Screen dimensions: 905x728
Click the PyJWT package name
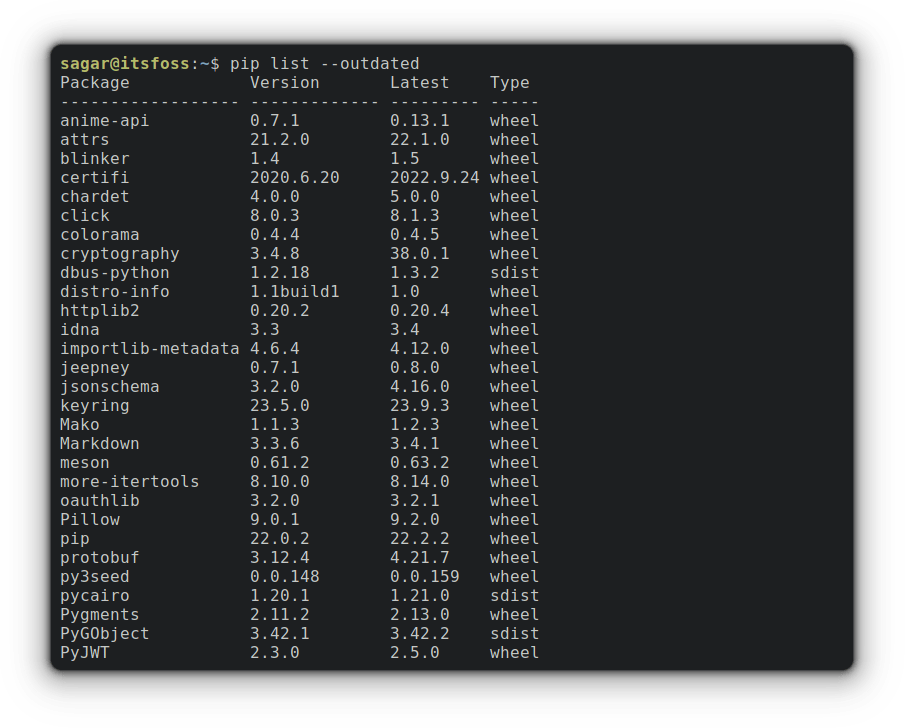click(x=84, y=653)
